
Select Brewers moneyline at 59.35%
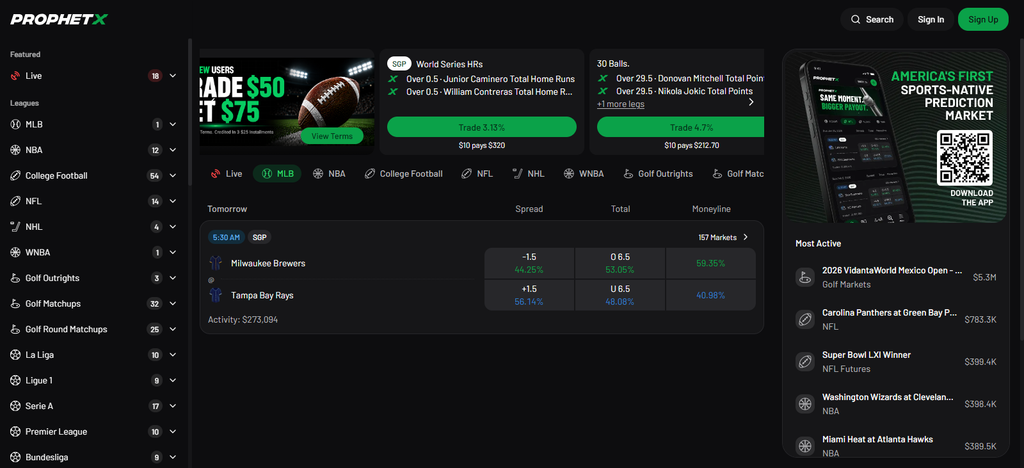click(711, 263)
